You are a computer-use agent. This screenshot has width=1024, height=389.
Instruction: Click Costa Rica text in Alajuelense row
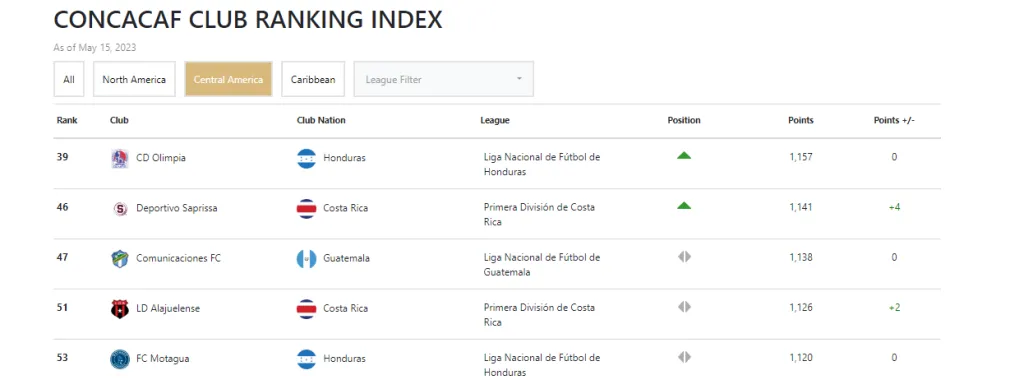click(x=345, y=309)
